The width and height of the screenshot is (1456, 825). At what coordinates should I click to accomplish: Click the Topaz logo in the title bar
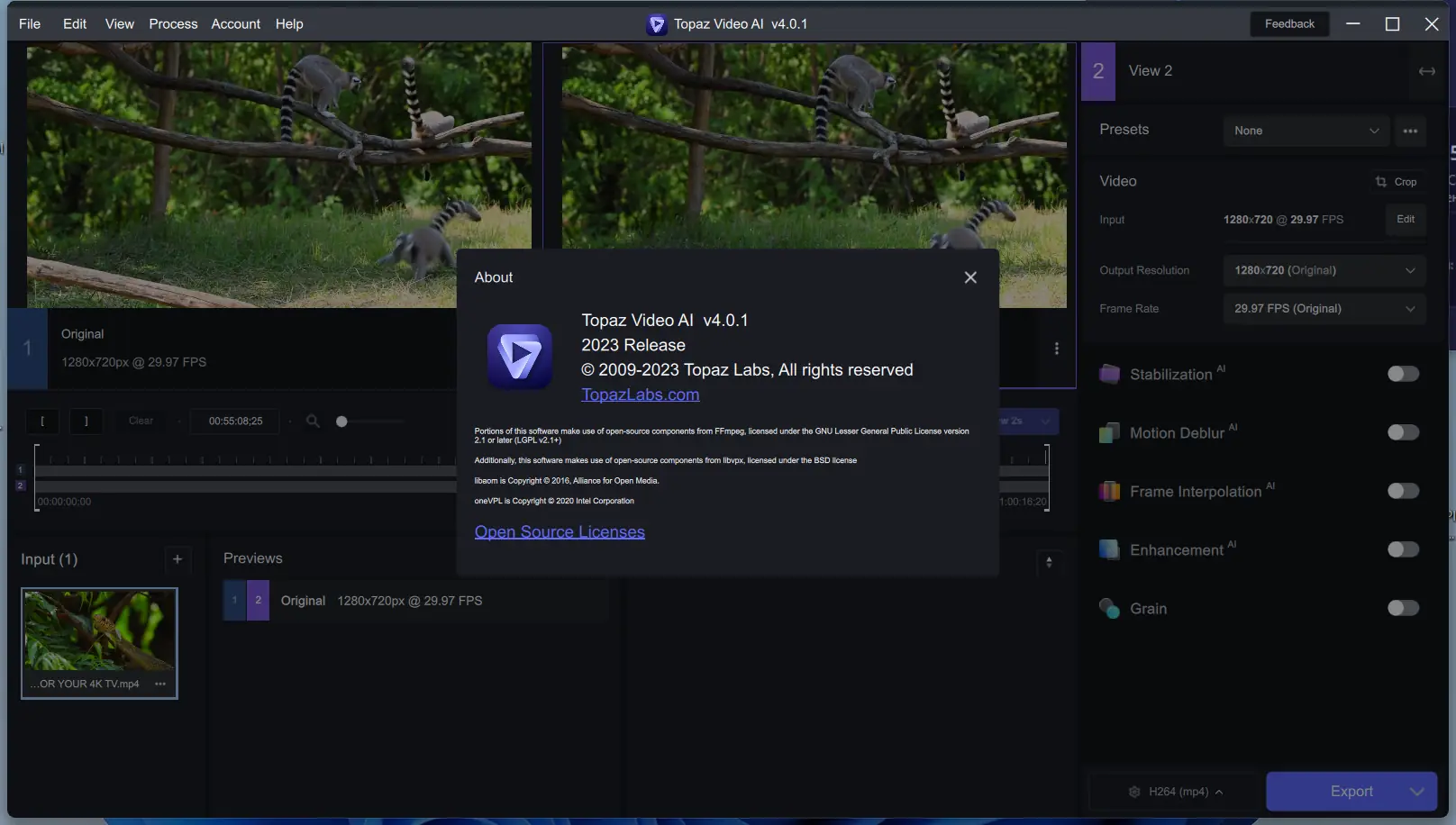click(x=657, y=24)
